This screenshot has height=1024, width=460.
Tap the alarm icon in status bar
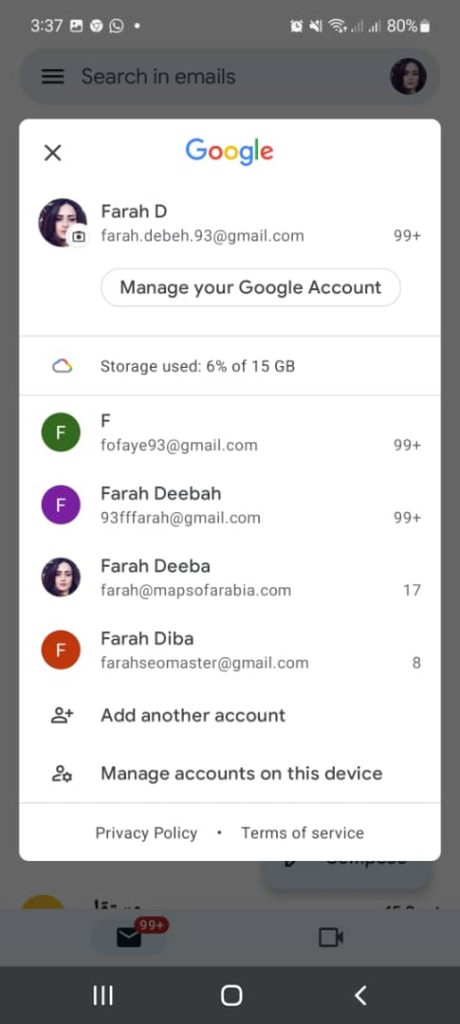coord(296,26)
